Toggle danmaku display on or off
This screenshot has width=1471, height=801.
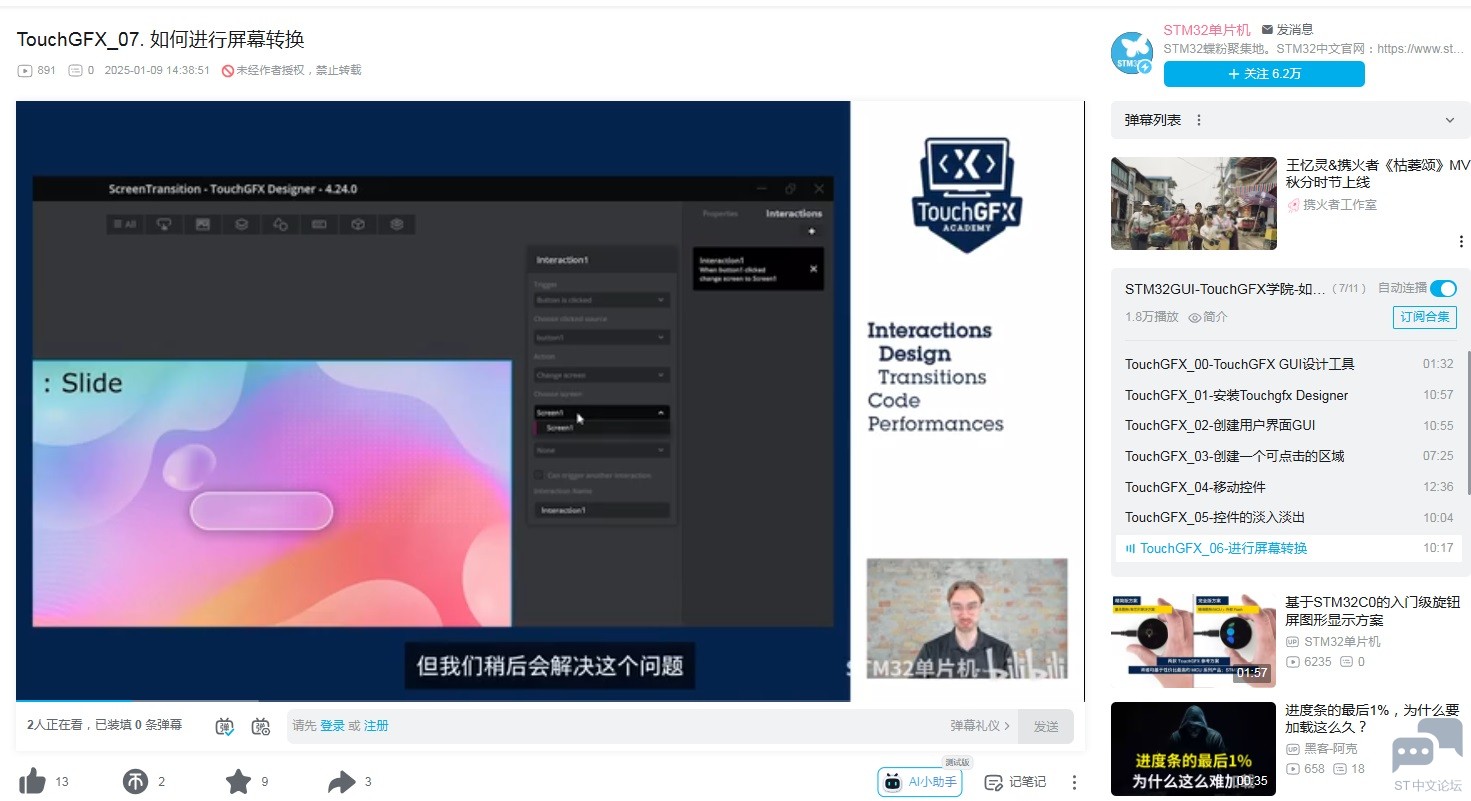225,726
